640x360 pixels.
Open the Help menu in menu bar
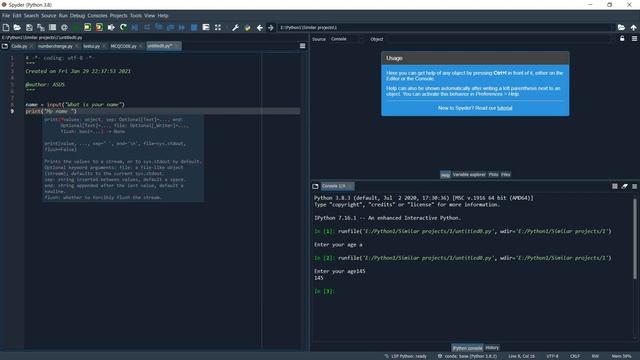[x=163, y=16]
